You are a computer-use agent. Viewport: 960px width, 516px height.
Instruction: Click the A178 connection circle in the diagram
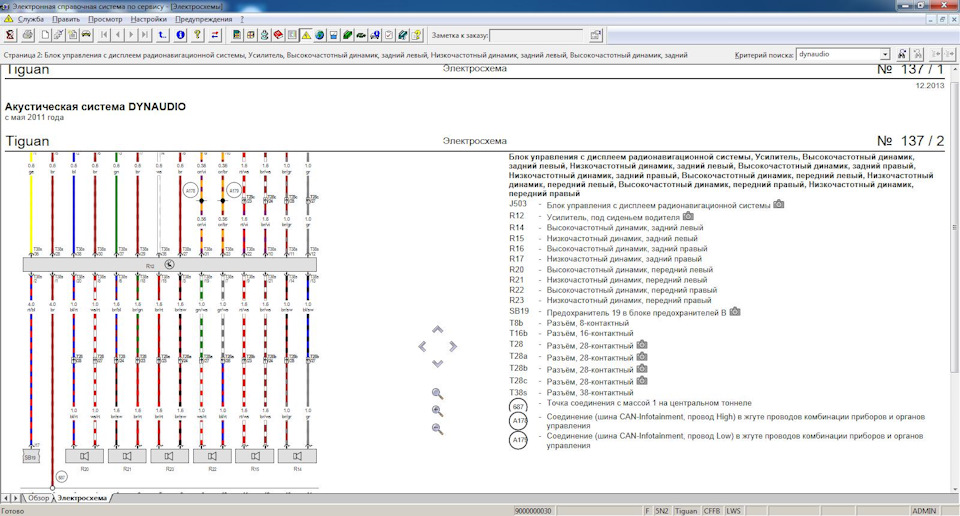(190, 190)
